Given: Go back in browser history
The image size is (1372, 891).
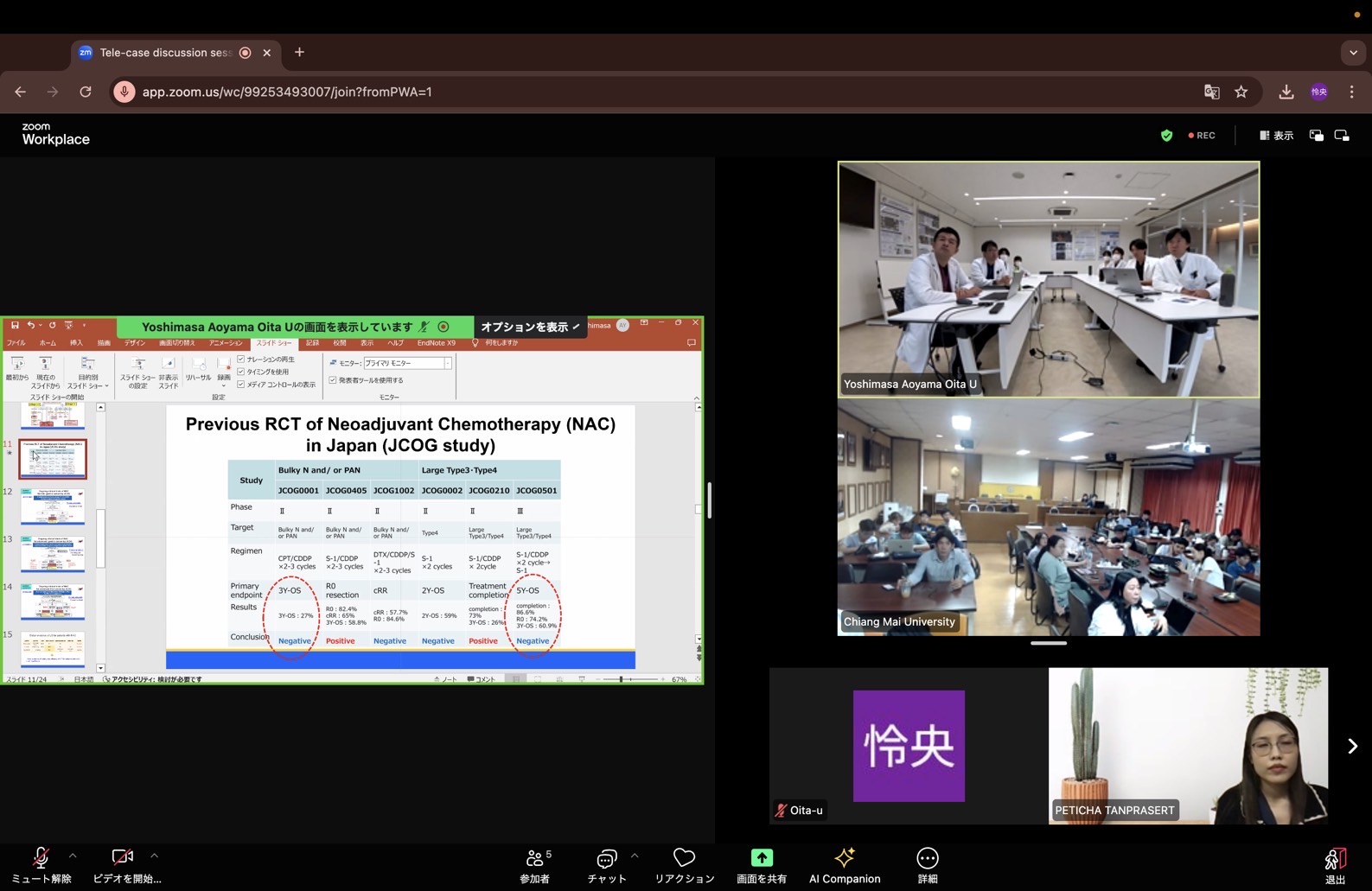Looking at the screenshot, I should coord(21,92).
